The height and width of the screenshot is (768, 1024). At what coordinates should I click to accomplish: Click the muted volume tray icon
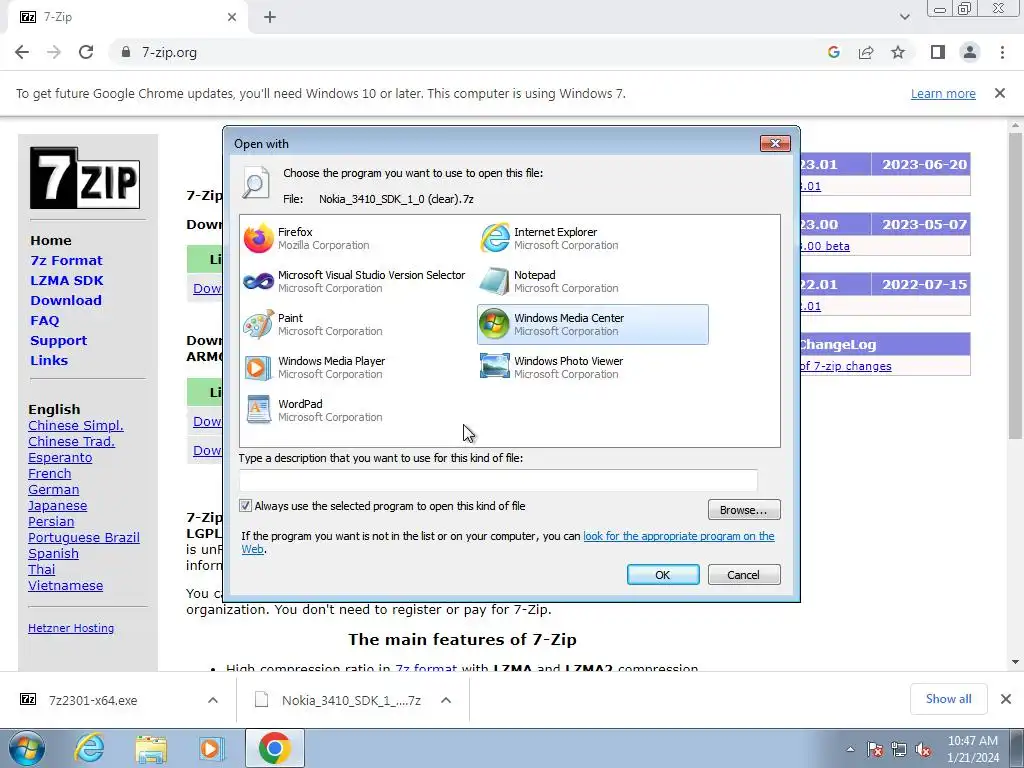[x=923, y=749]
